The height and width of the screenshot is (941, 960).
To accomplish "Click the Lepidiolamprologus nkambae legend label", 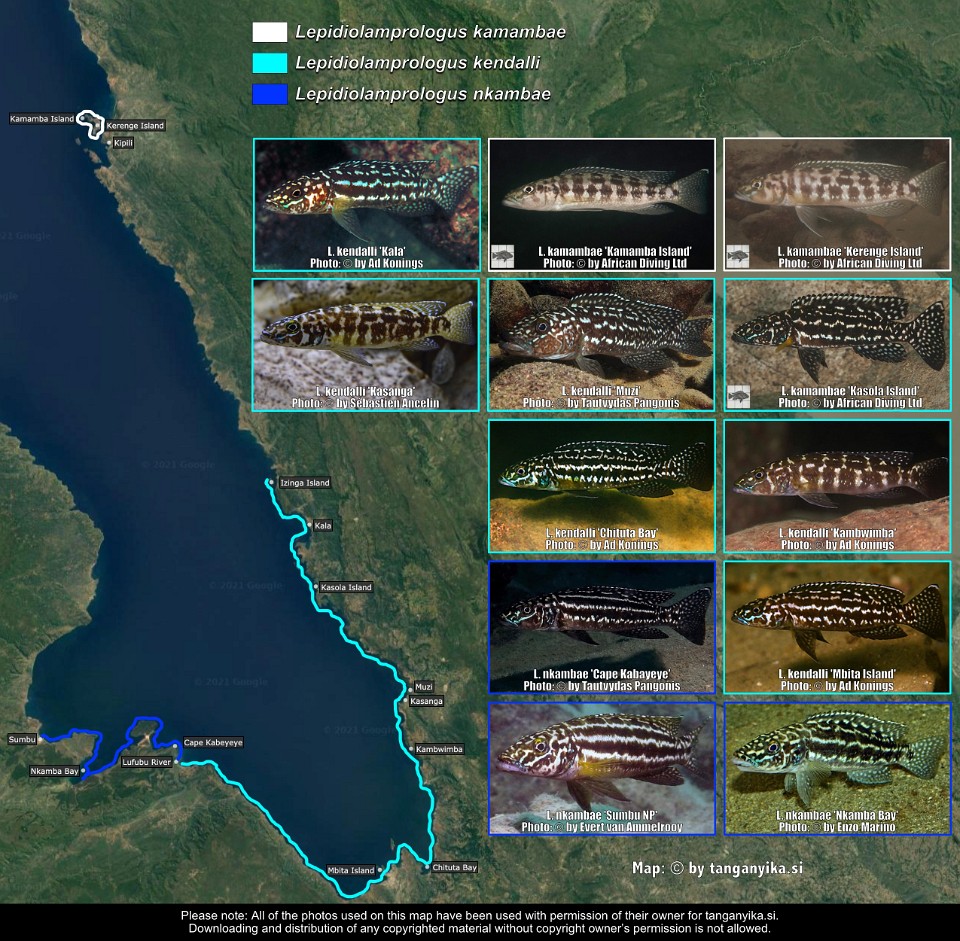I will (x=423, y=94).
